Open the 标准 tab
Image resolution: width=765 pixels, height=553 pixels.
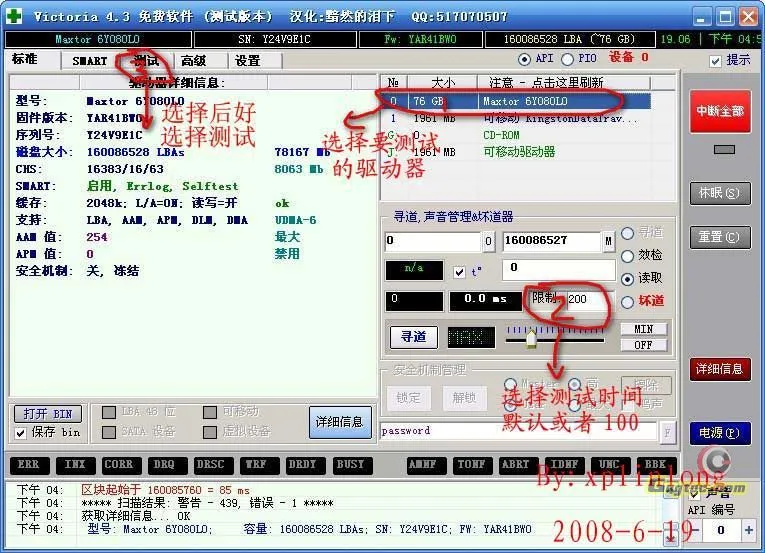(25, 59)
